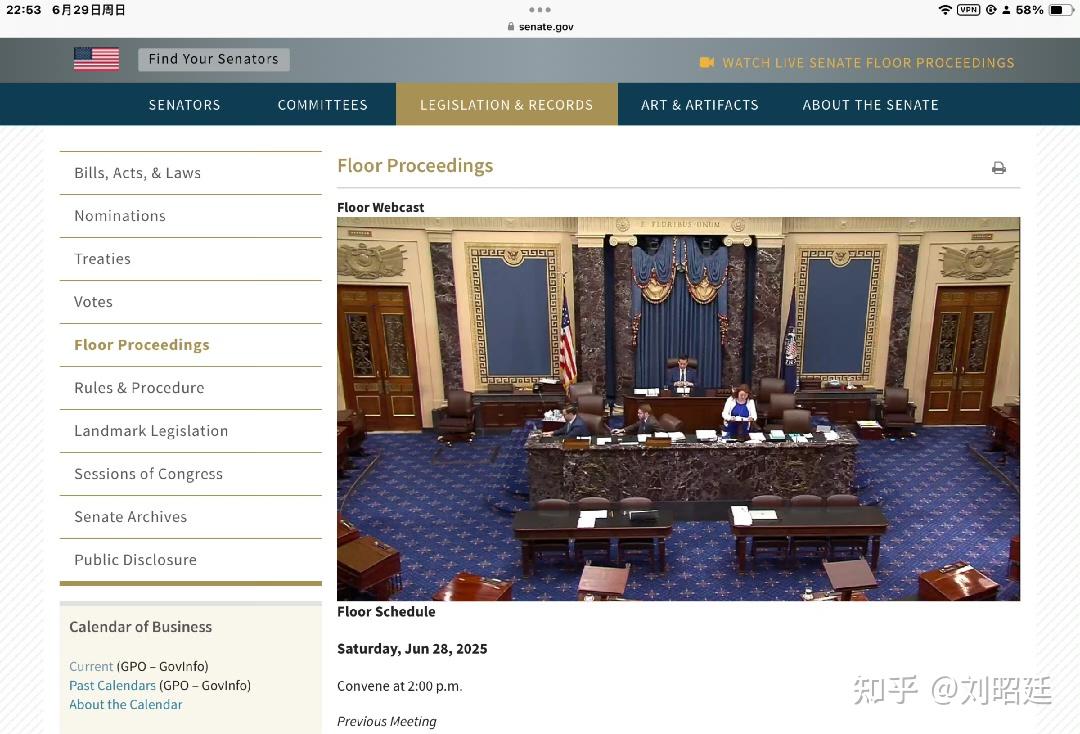This screenshot has height=734, width=1080.
Task: Go to Bills, Acts, & Laws
Action: click(x=191, y=173)
